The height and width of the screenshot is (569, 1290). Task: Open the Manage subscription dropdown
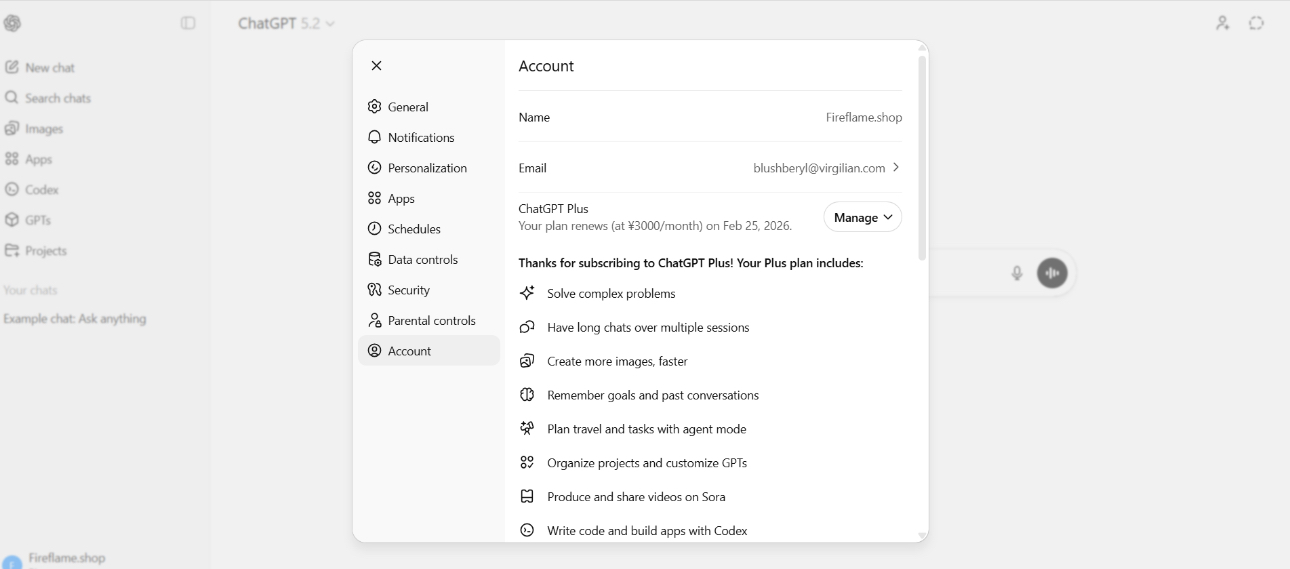coord(863,218)
